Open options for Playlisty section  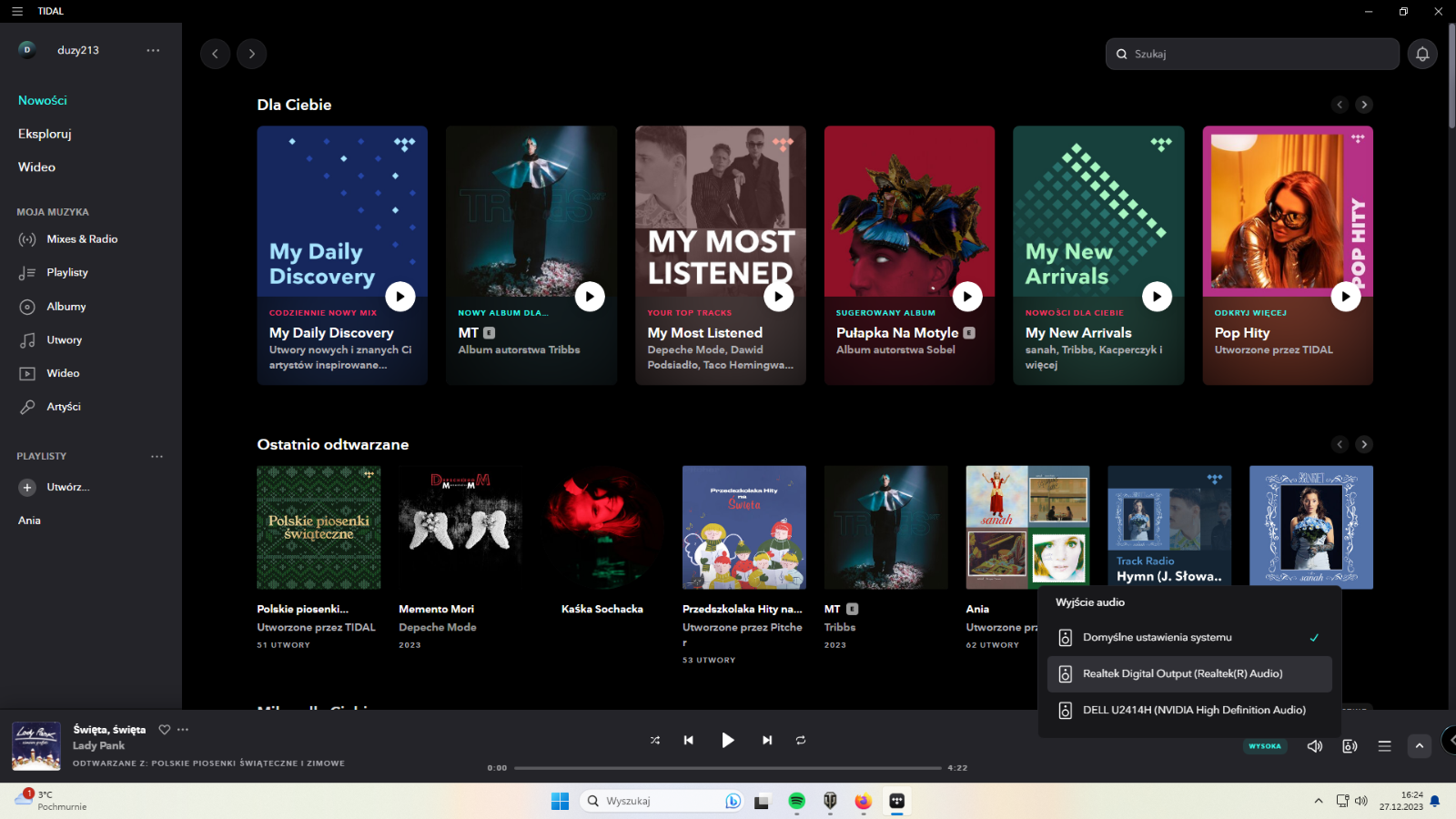click(x=157, y=456)
